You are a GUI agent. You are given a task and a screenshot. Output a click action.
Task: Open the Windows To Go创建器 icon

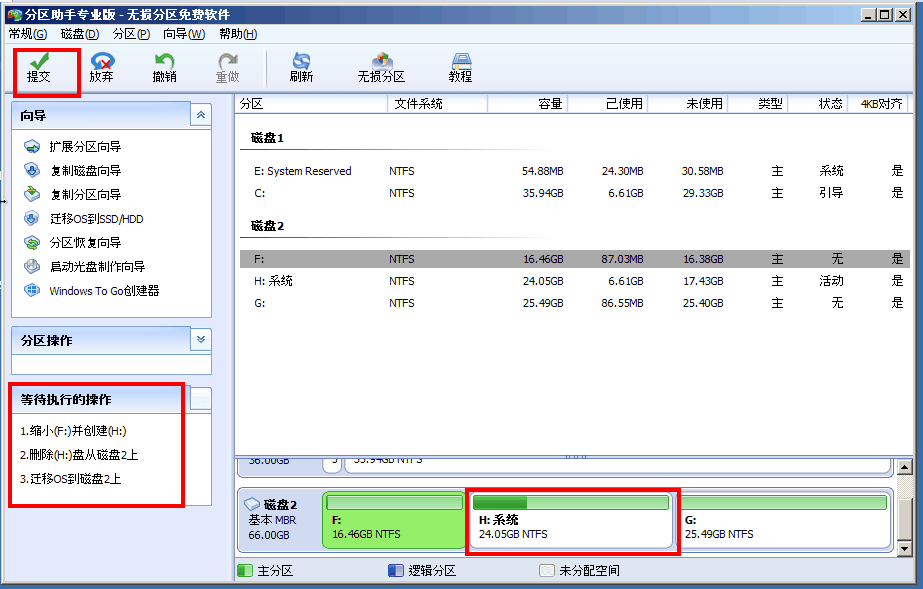(x=105, y=290)
